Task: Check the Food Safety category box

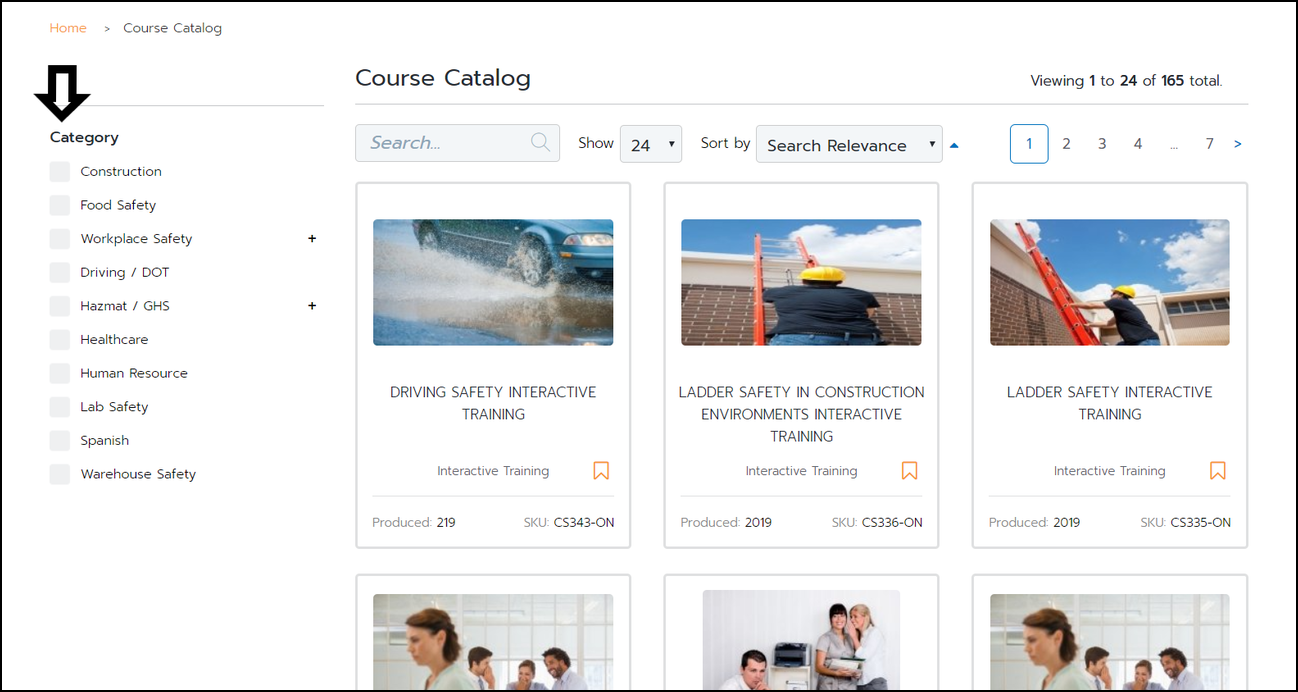Action: click(60, 205)
